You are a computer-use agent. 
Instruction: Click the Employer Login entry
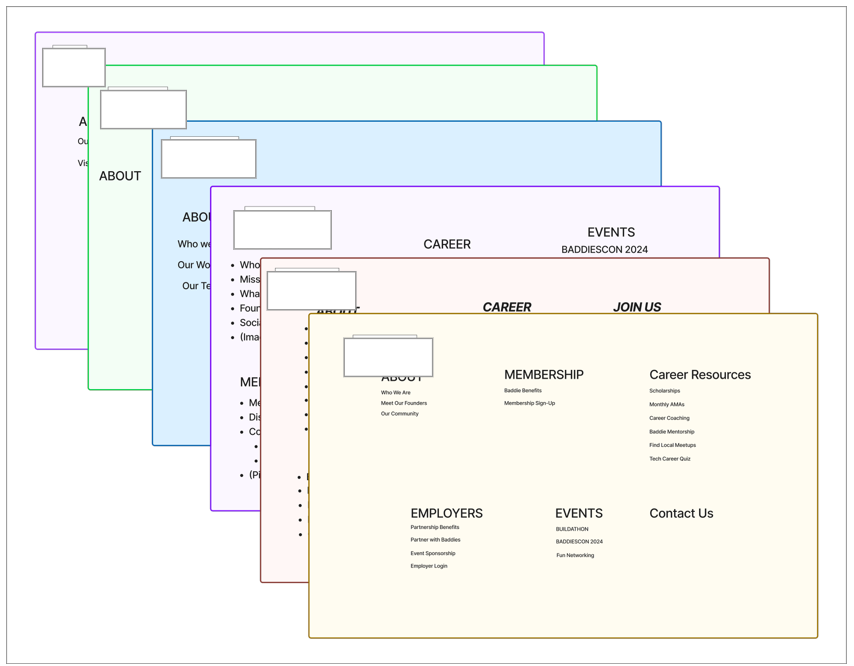429,566
